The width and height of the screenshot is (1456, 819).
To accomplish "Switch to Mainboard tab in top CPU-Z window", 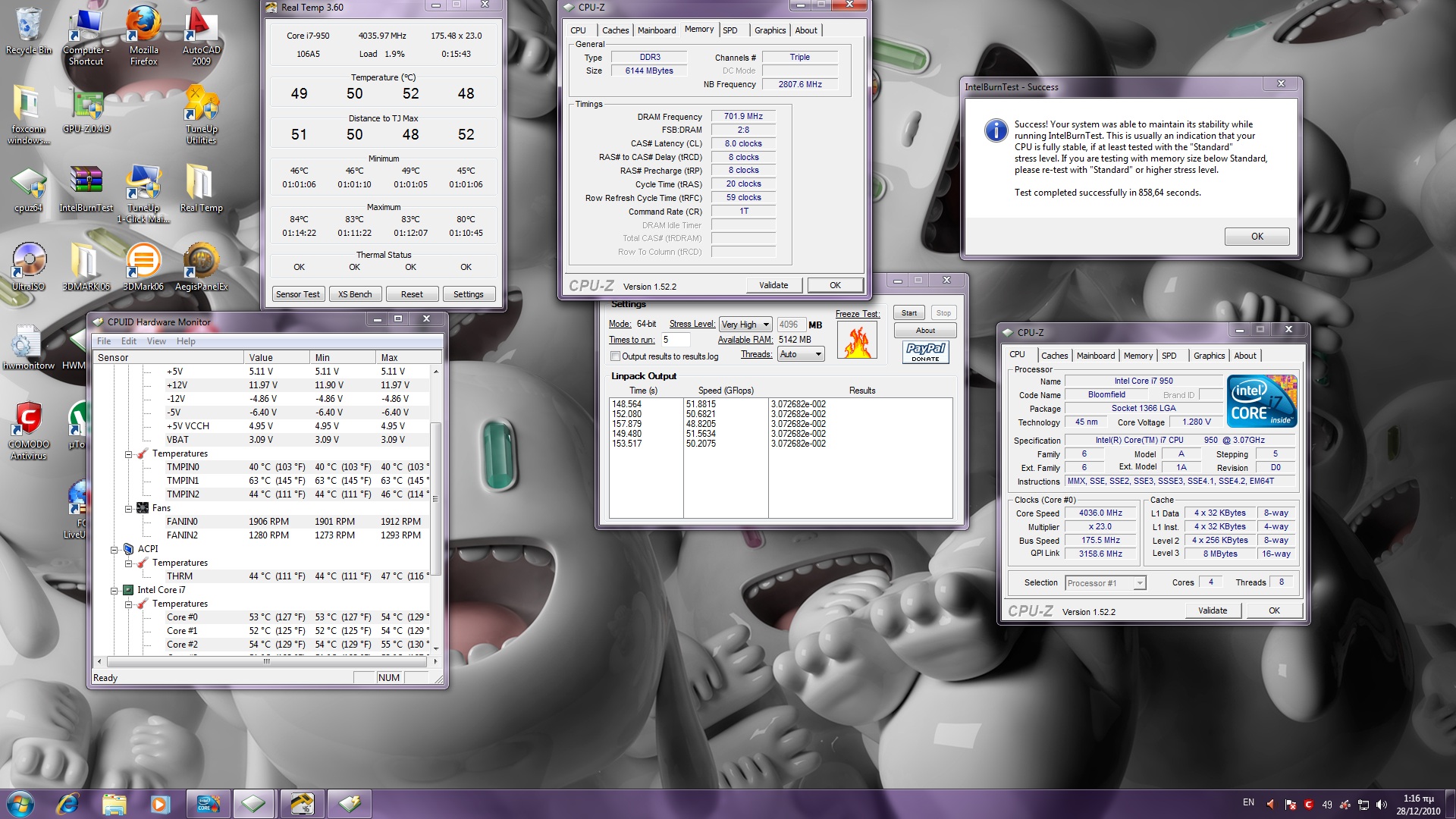I will [x=656, y=30].
